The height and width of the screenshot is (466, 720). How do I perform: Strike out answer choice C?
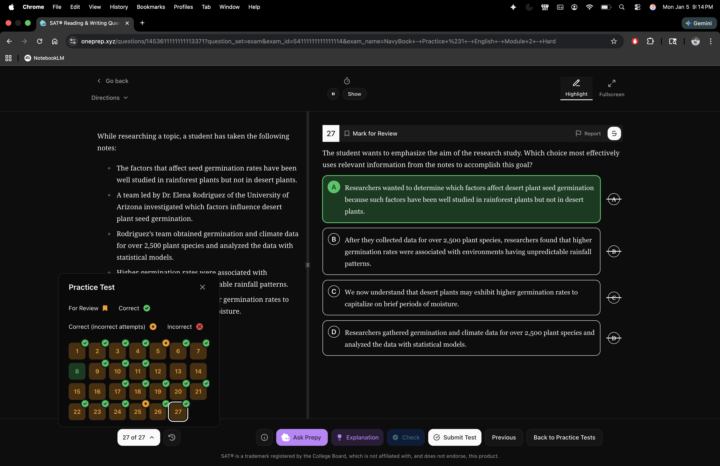(614, 298)
